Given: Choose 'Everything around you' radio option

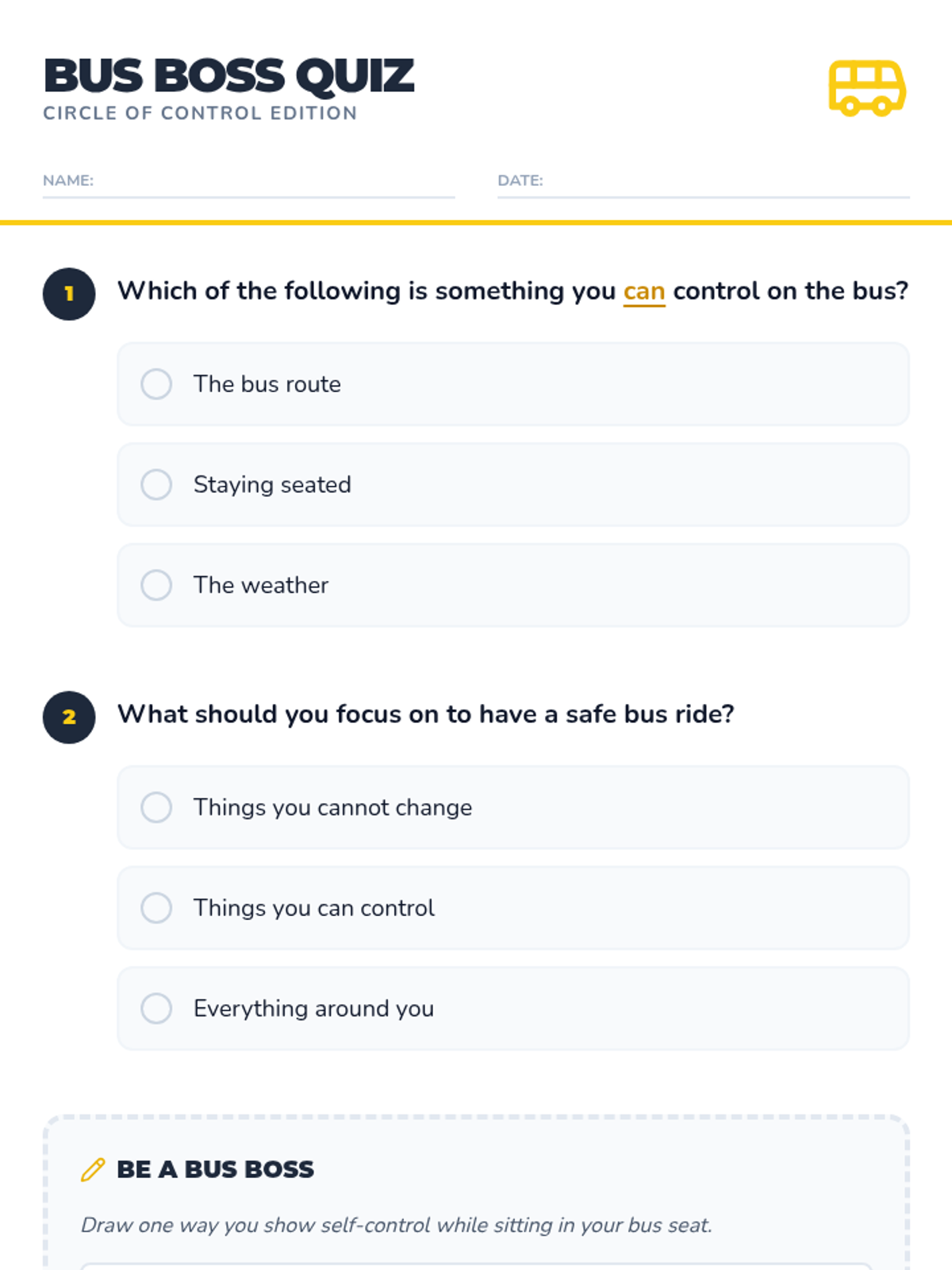Looking at the screenshot, I should (156, 1008).
